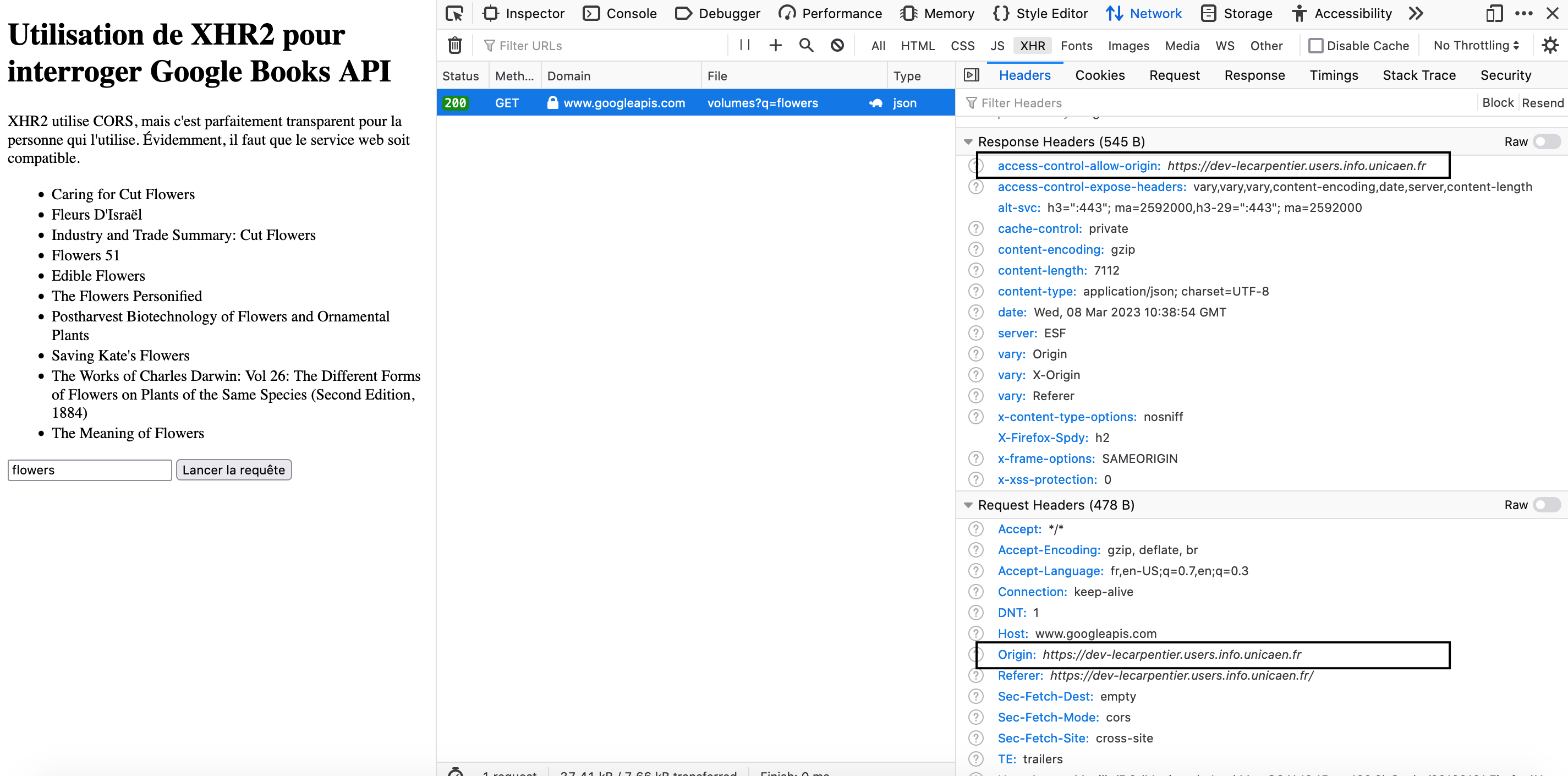This screenshot has width=1568, height=776.
Task: Click the Block button
Action: click(1498, 102)
